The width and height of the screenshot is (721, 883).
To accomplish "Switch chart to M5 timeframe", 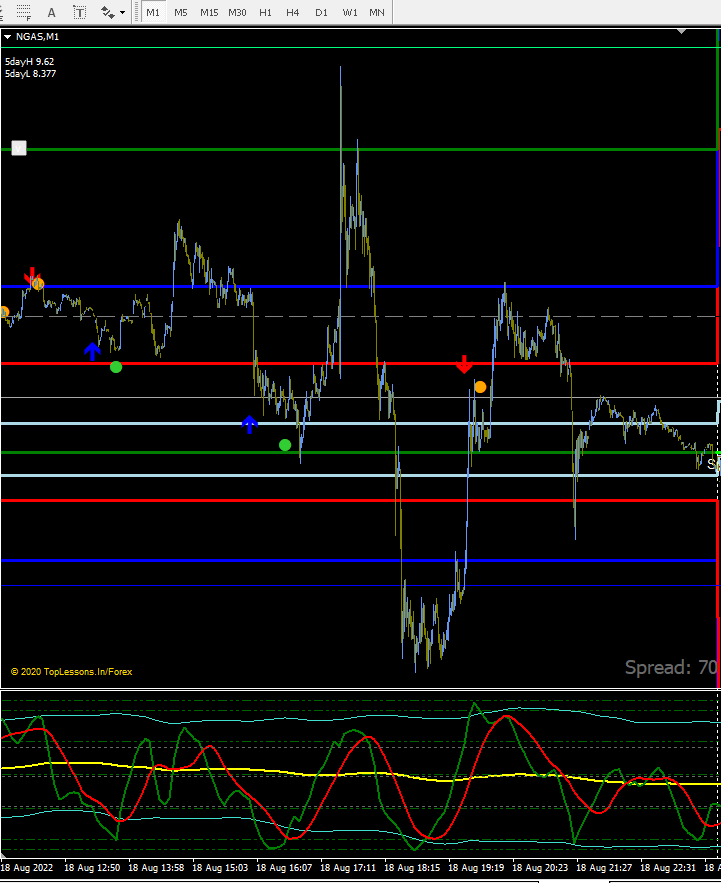I will [x=180, y=12].
